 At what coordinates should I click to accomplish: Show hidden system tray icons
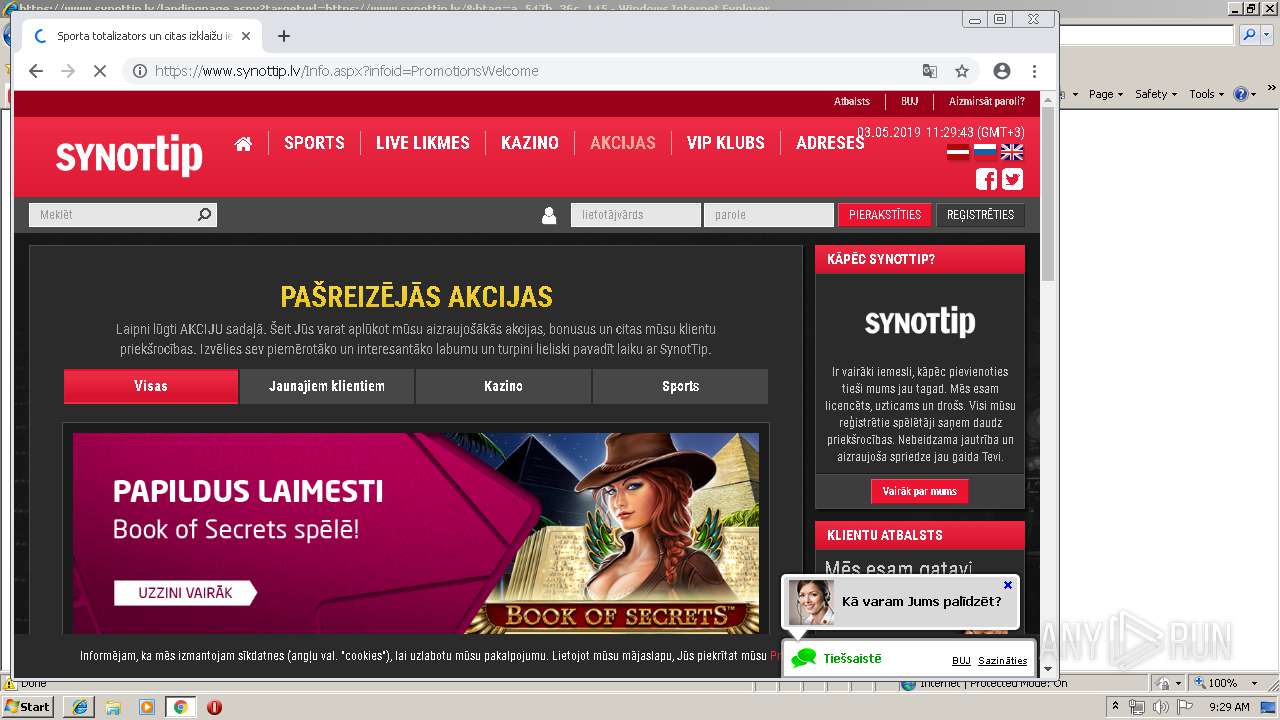(x=1116, y=707)
